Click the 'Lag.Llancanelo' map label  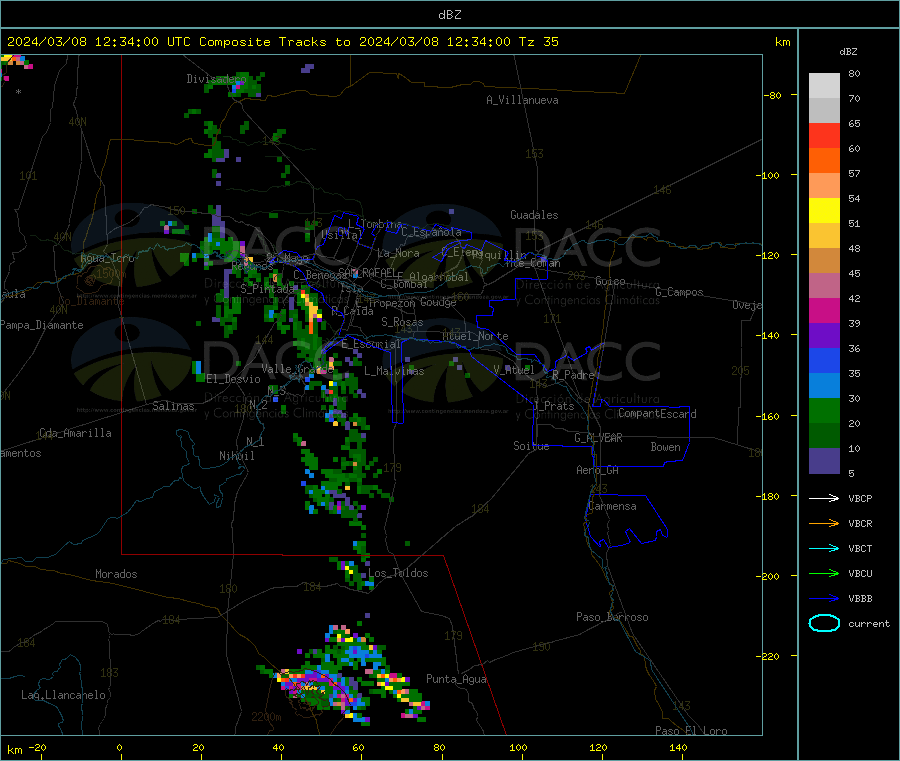[63, 696]
